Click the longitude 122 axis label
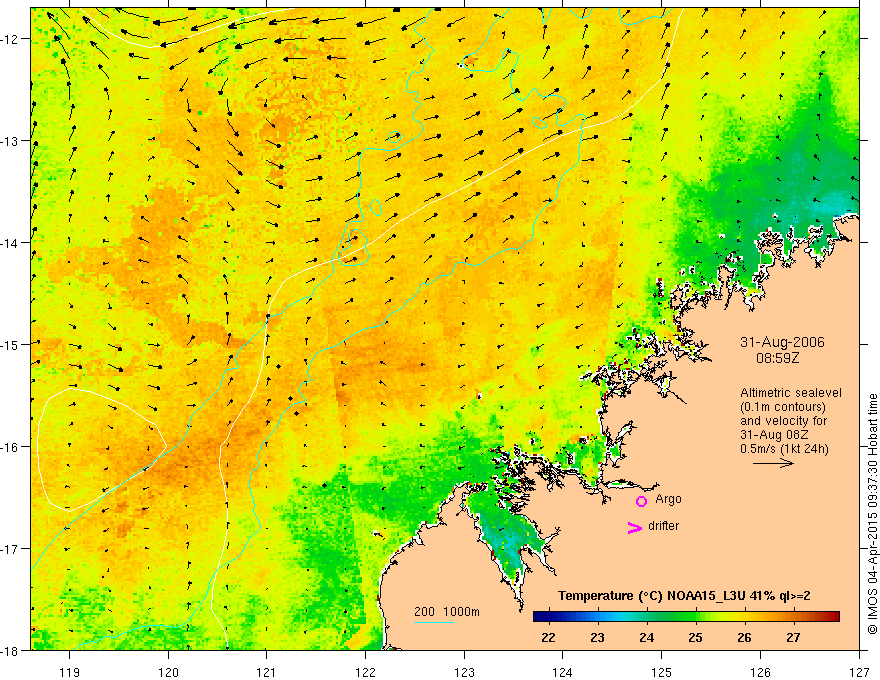The height and width of the screenshot is (680, 880). 365,672
